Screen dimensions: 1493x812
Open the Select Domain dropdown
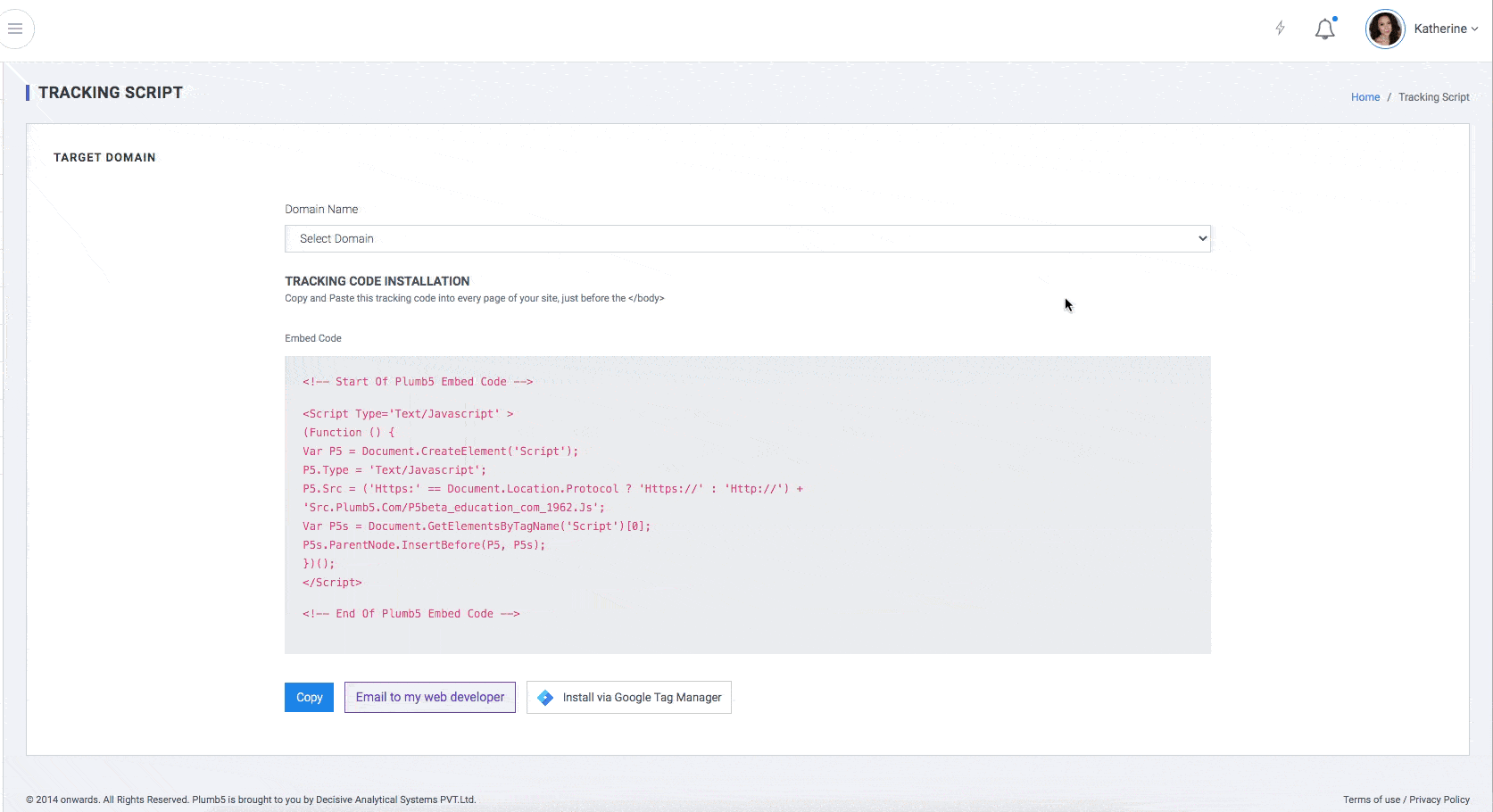[747, 238]
